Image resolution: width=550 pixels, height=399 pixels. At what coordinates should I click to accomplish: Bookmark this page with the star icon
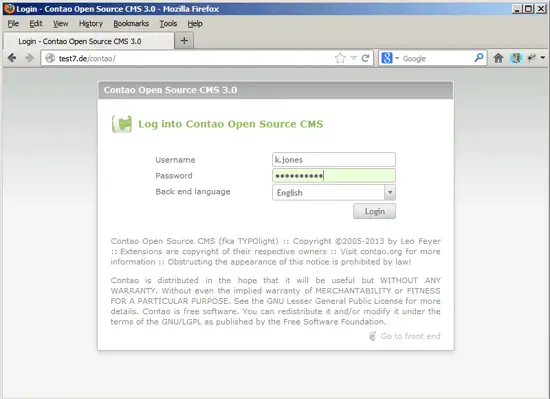(340, 58)
